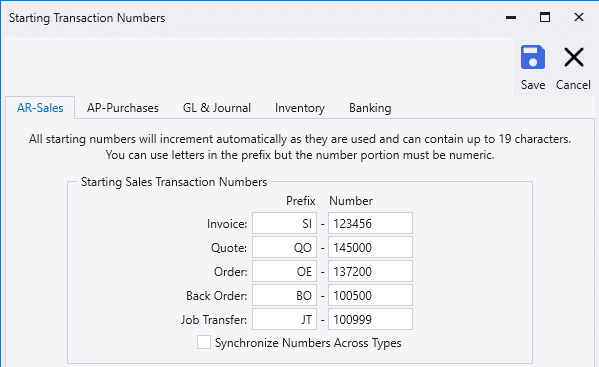Enable Synchronize Numbers Across Types checkbox
Image resolution: width=599 pixels, height=367 pixels.
204,342
